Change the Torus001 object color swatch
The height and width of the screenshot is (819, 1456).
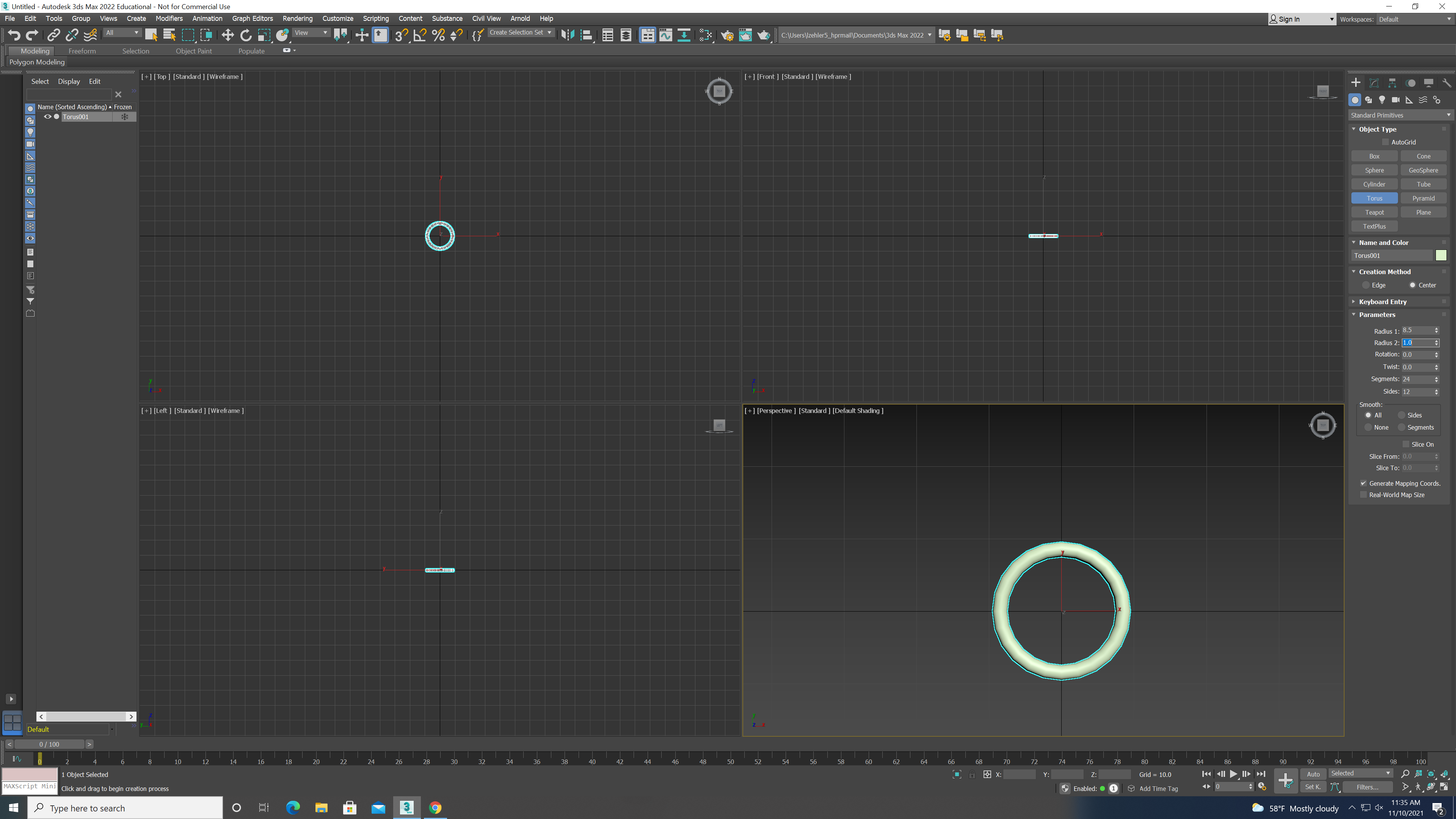(x=1441, y=255)
